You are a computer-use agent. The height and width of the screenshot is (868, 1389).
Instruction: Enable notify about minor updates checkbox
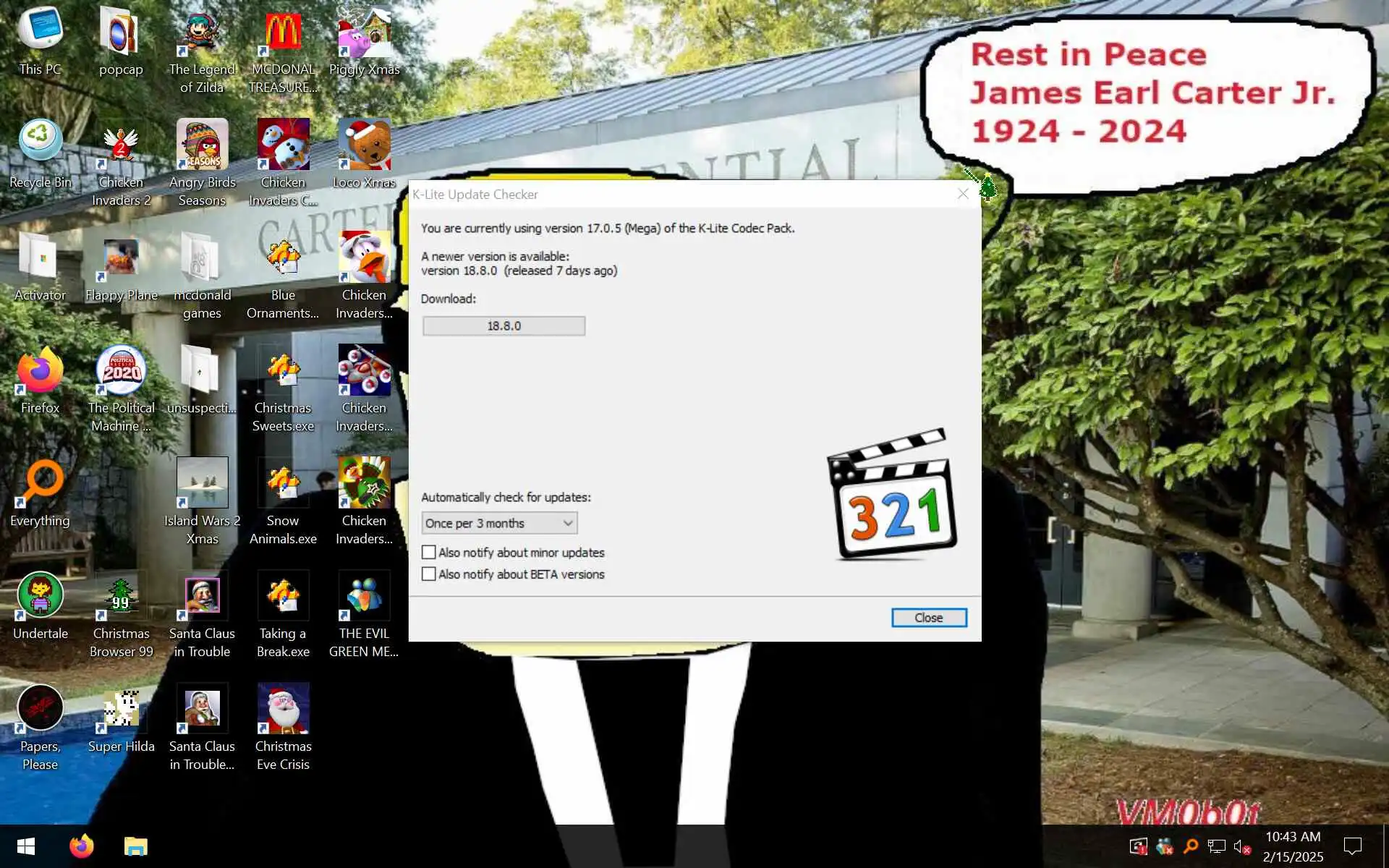(429, 553)
